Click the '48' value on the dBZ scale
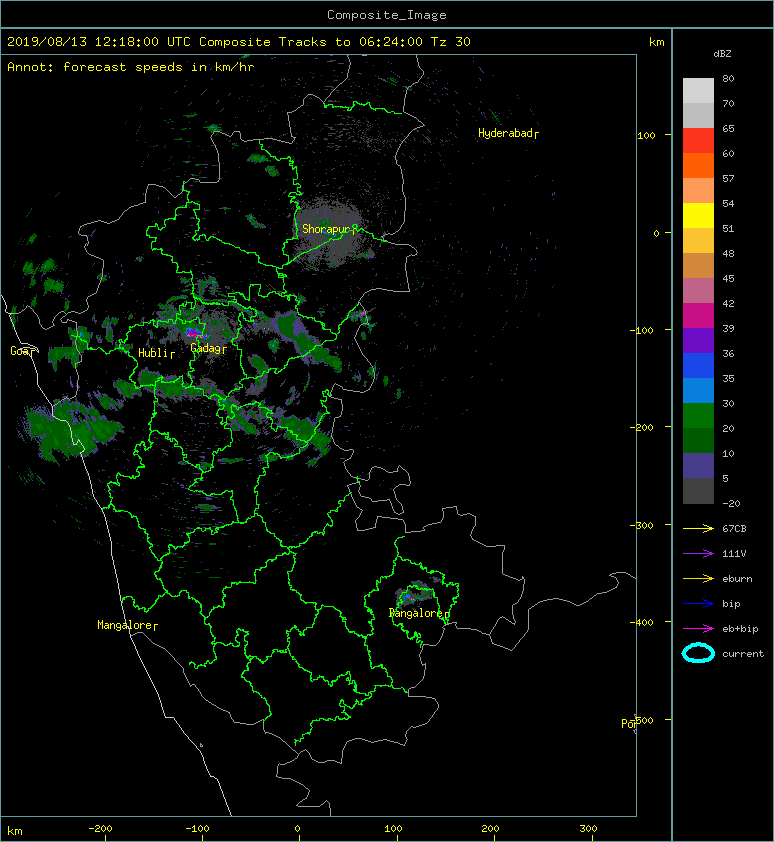Viewport: 774px width, 842px height. tap(728, 253)
